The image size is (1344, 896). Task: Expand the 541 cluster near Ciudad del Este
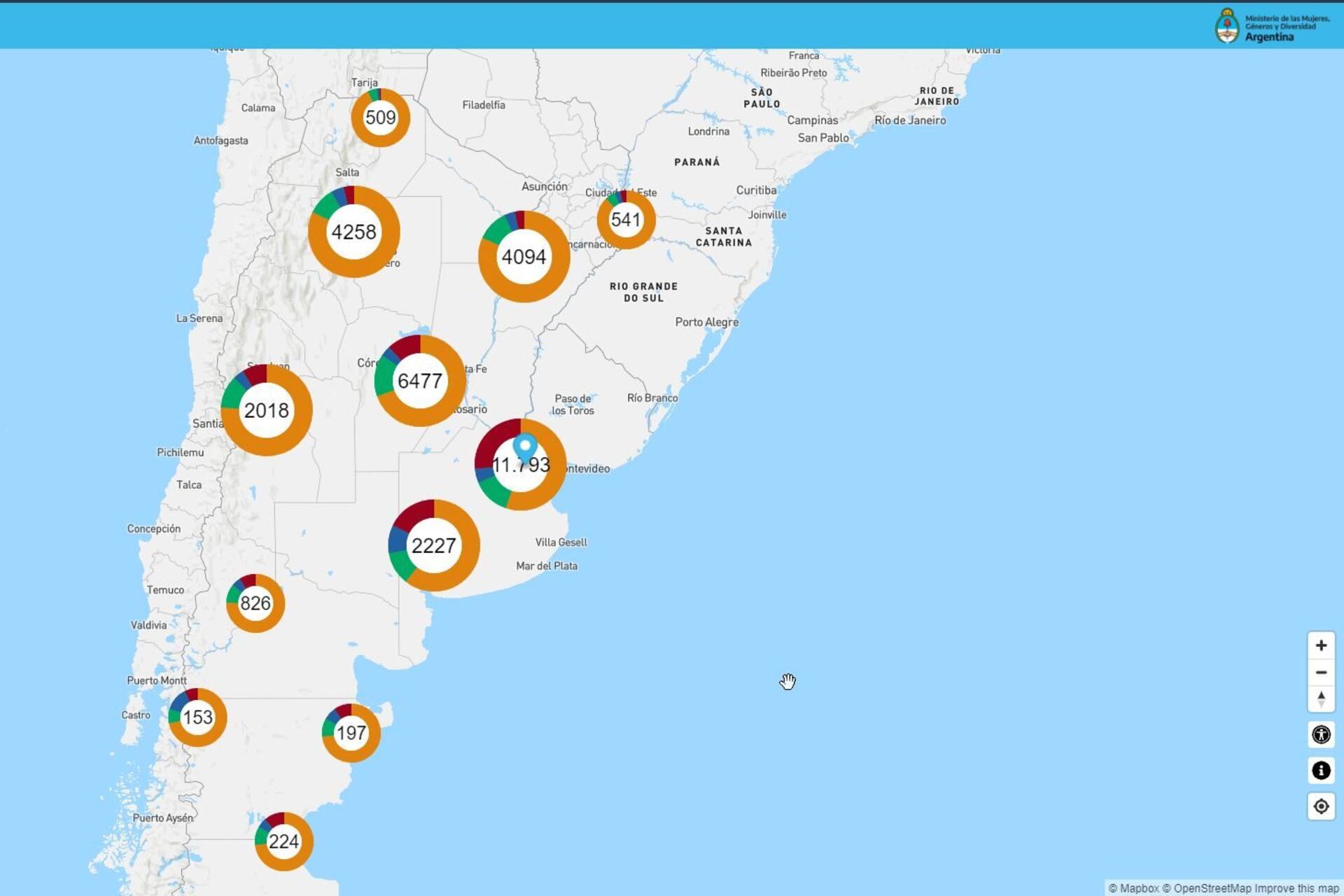(626, 220)
